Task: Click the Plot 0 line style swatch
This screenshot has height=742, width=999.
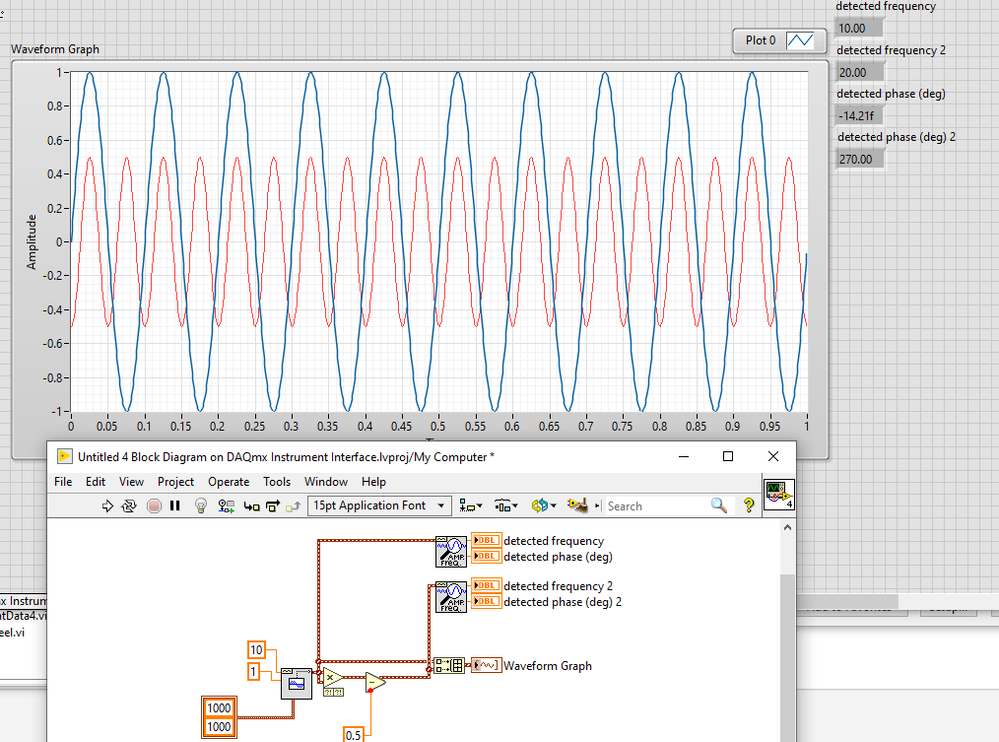Action: coord(801,41)
